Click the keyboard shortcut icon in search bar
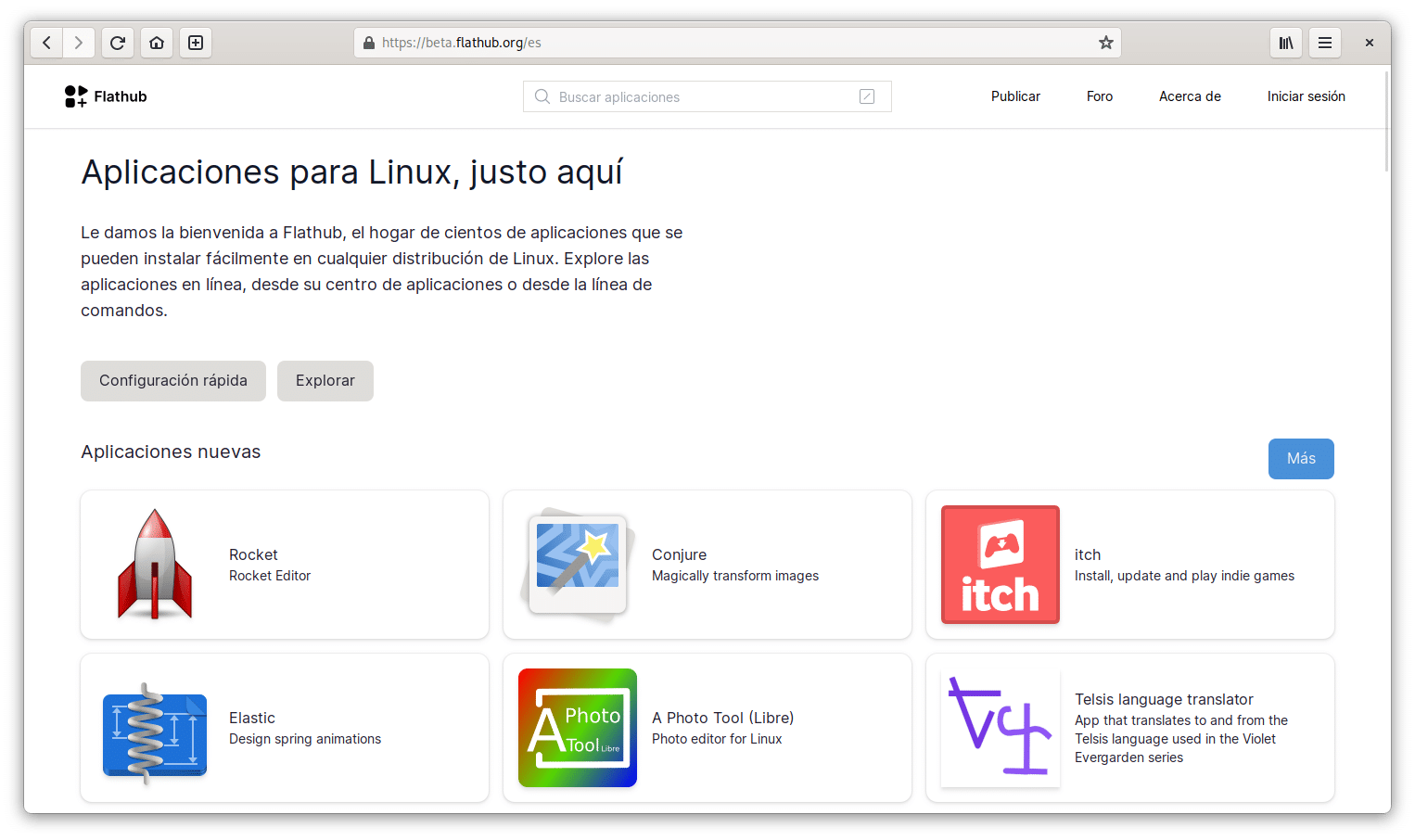The height and width of the screenshot is (840, 1415). pos(867,95)
